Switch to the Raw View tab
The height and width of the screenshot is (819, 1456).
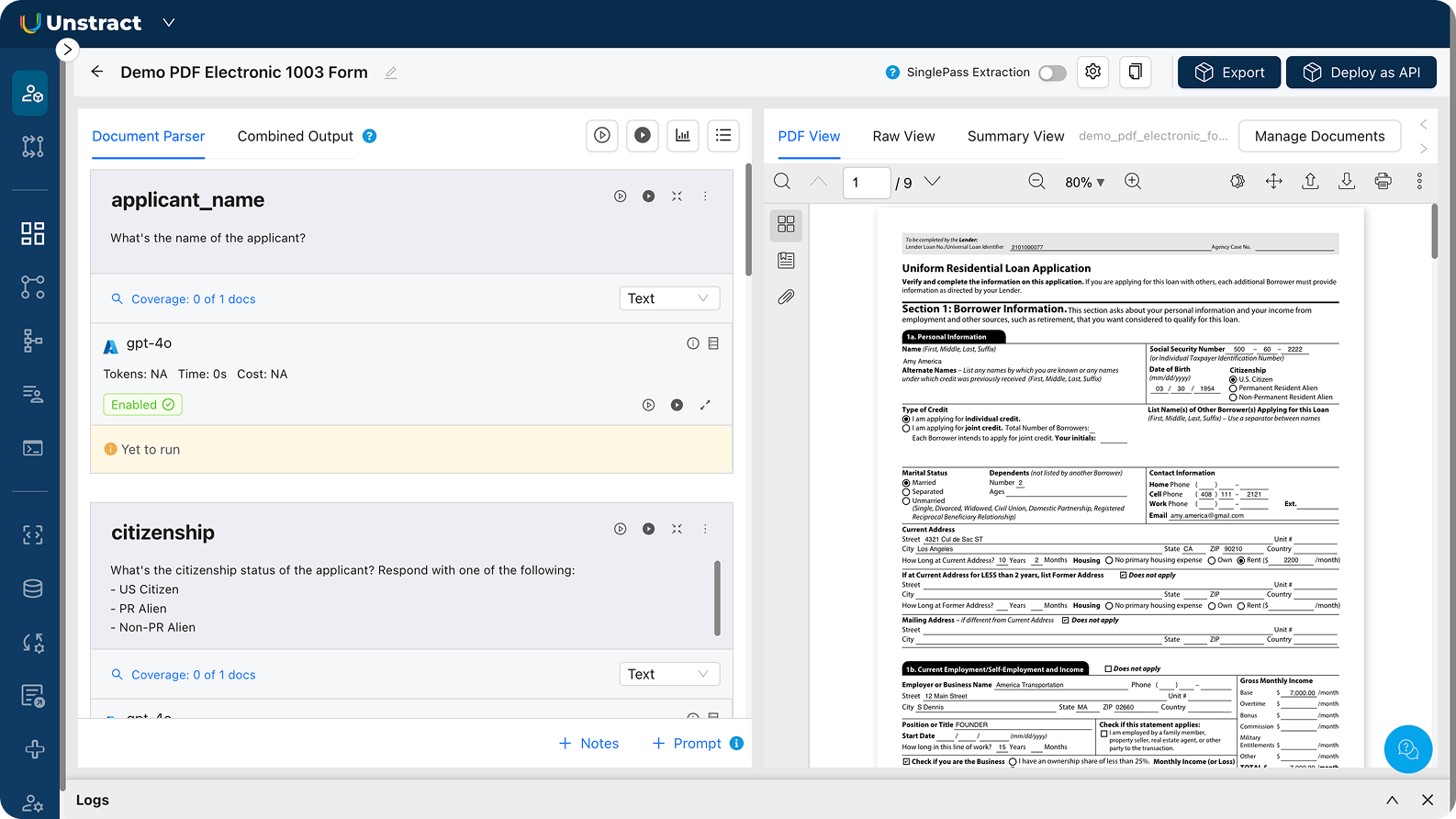(x=903, y=136)
